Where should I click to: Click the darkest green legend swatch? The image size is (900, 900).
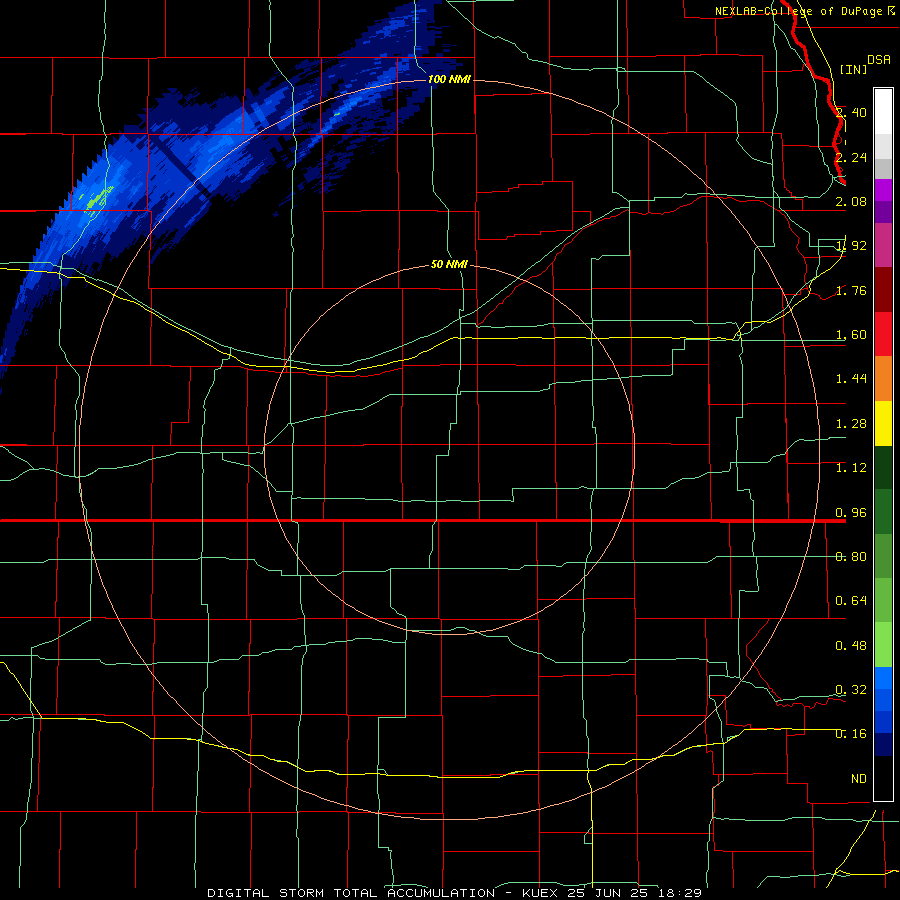[883, 468]
